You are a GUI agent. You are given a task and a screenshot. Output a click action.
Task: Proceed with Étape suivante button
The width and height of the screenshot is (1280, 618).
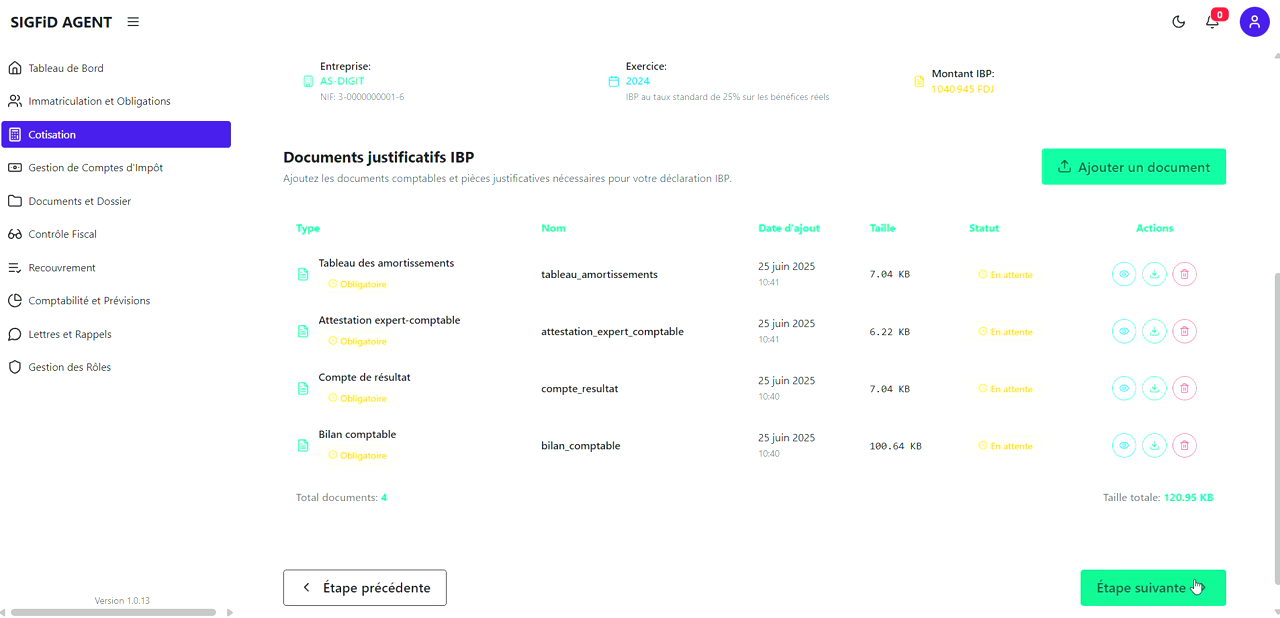coord(1152,588)
